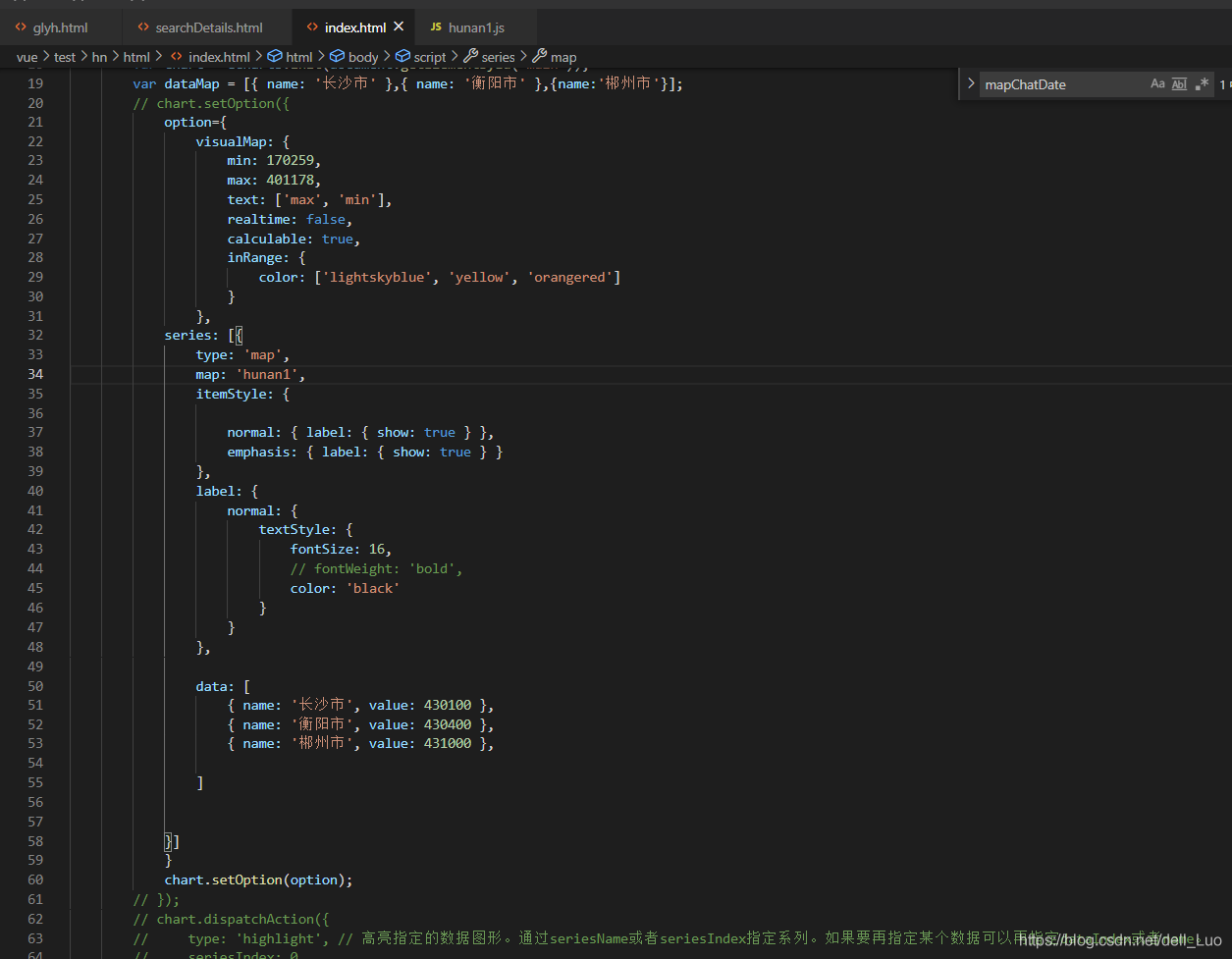Click the 'html' folder breadcrumb after hn
The width and height of the screenshot is (1232, 959).
click(136, 57)
